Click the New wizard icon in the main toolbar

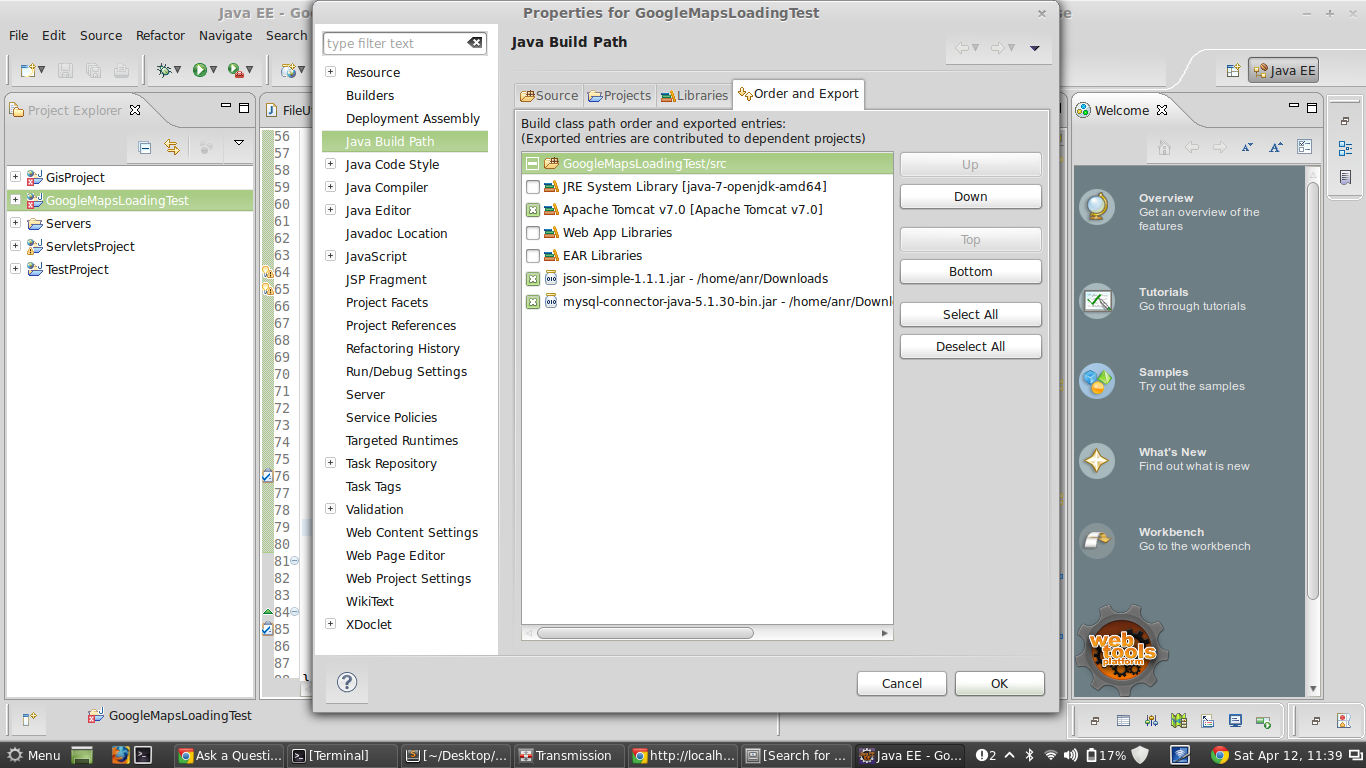[29, 70]
